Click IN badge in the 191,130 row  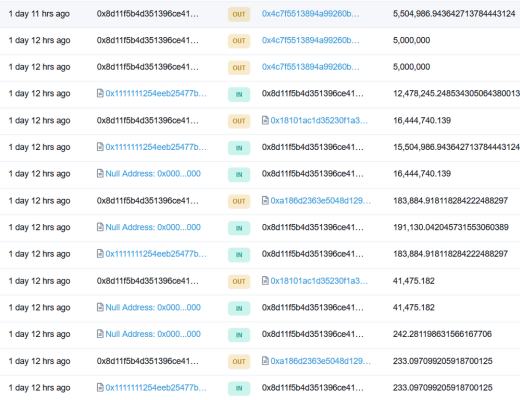click(239, 228)
